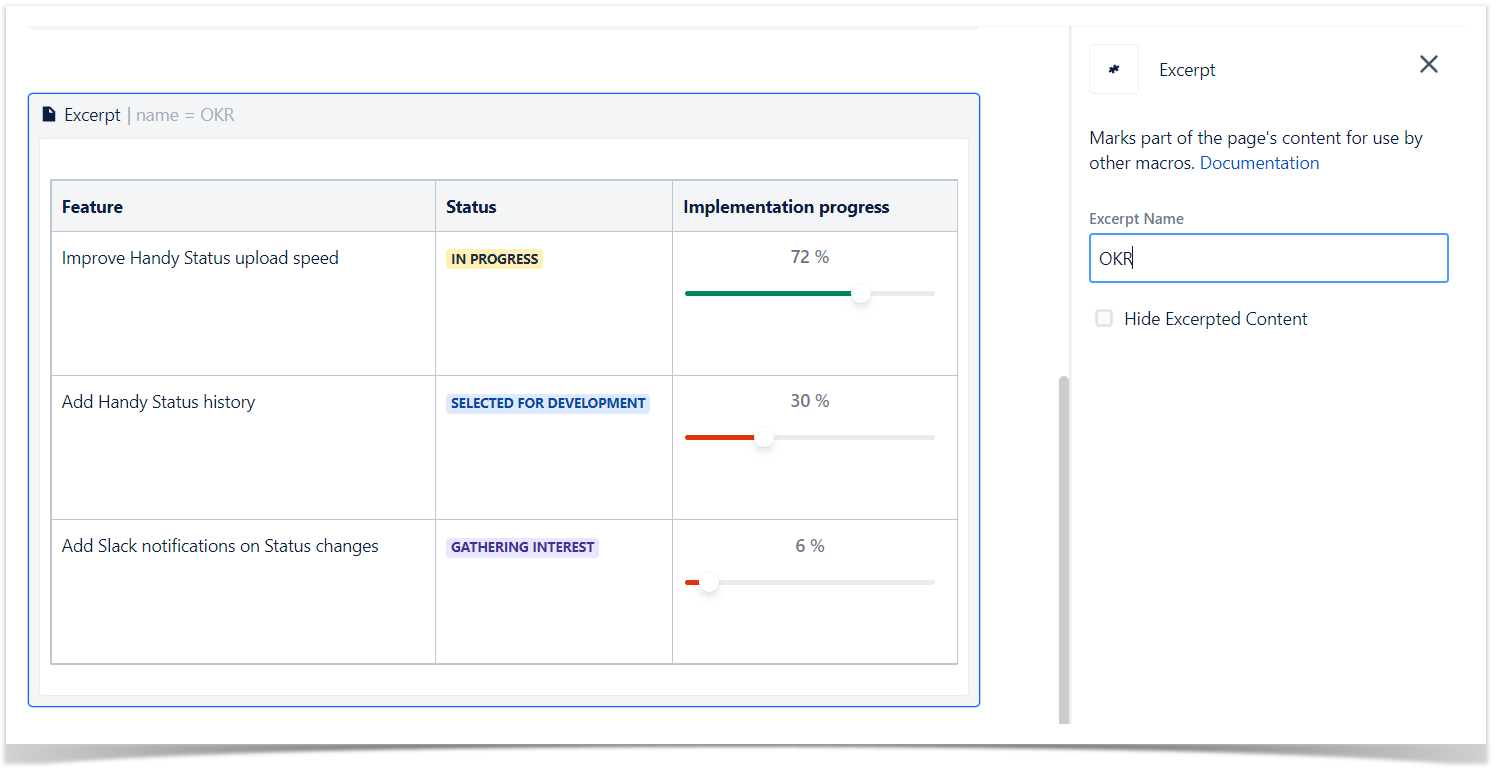Click the Excerpt Name input field
This screenshot has width=1500, height=773.
[x=1268, y=258]
